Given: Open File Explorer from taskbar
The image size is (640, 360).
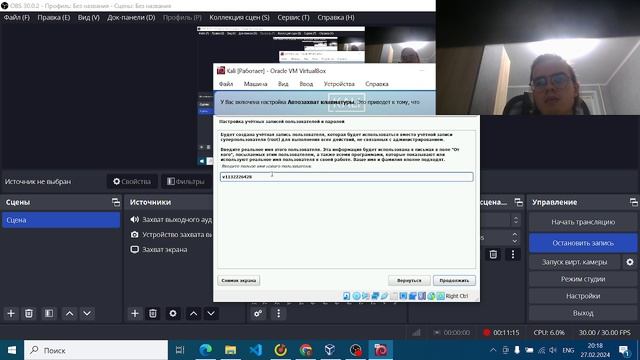Looking at the screenshot, I should [x=231, y=350].
